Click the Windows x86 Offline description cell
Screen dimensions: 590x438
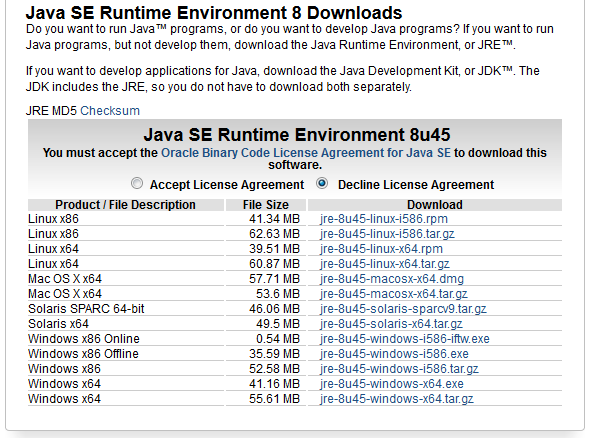point(126,354)
